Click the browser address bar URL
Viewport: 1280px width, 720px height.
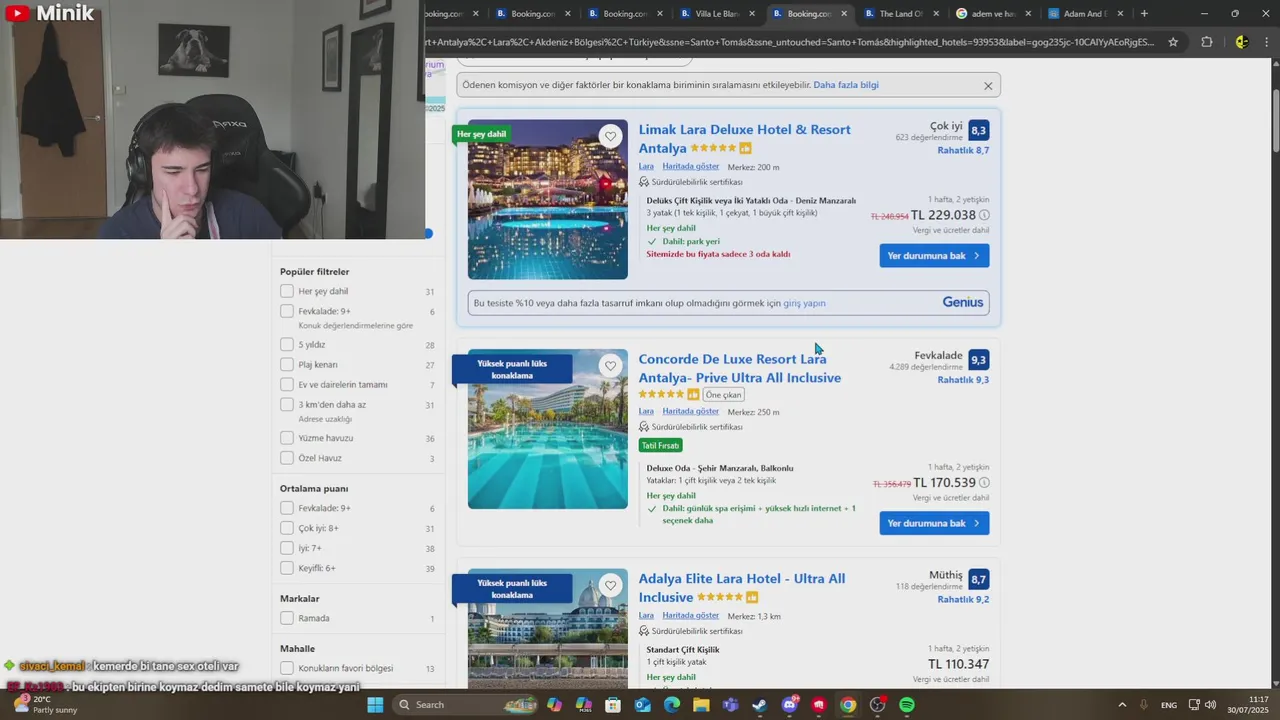pos(790,42)
